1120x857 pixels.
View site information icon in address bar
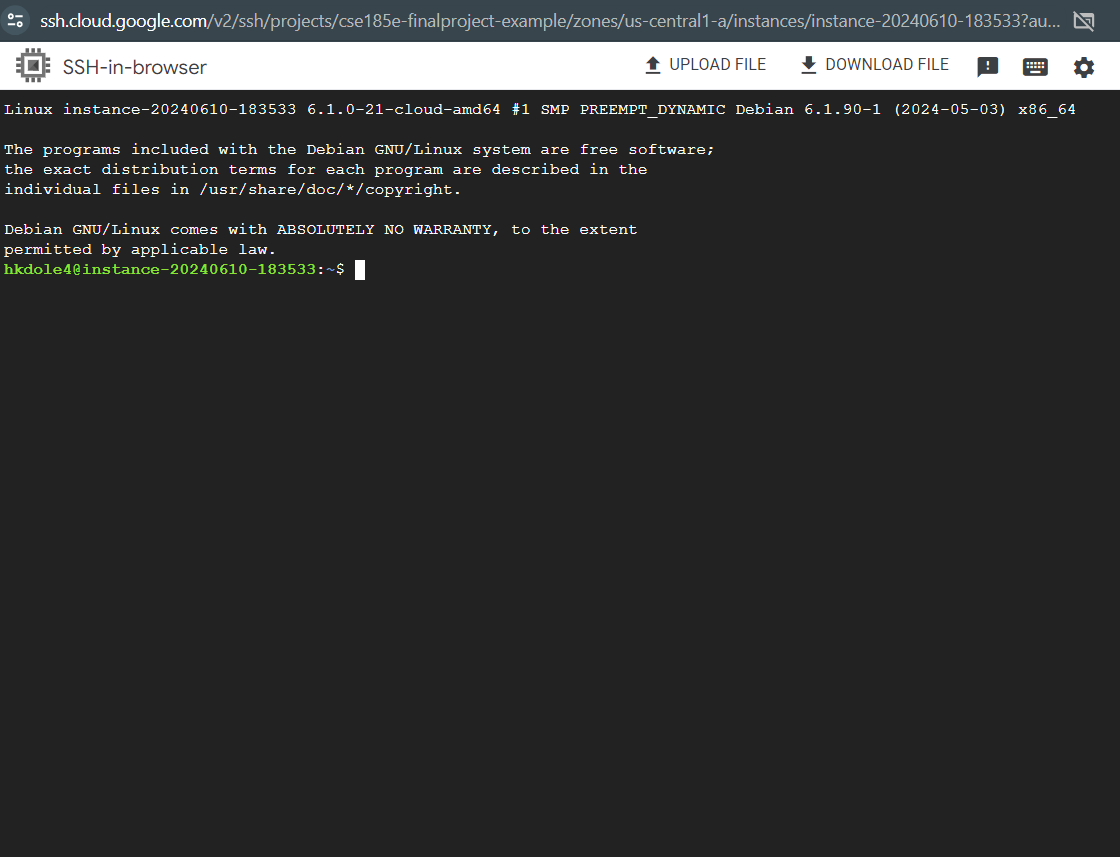point(15,20)
